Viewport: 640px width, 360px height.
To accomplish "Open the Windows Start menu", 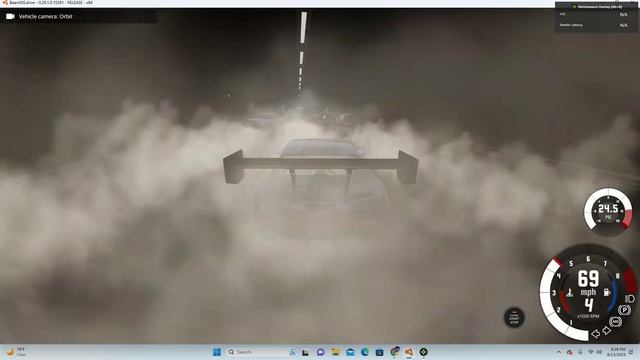I will tap(217, 352).
